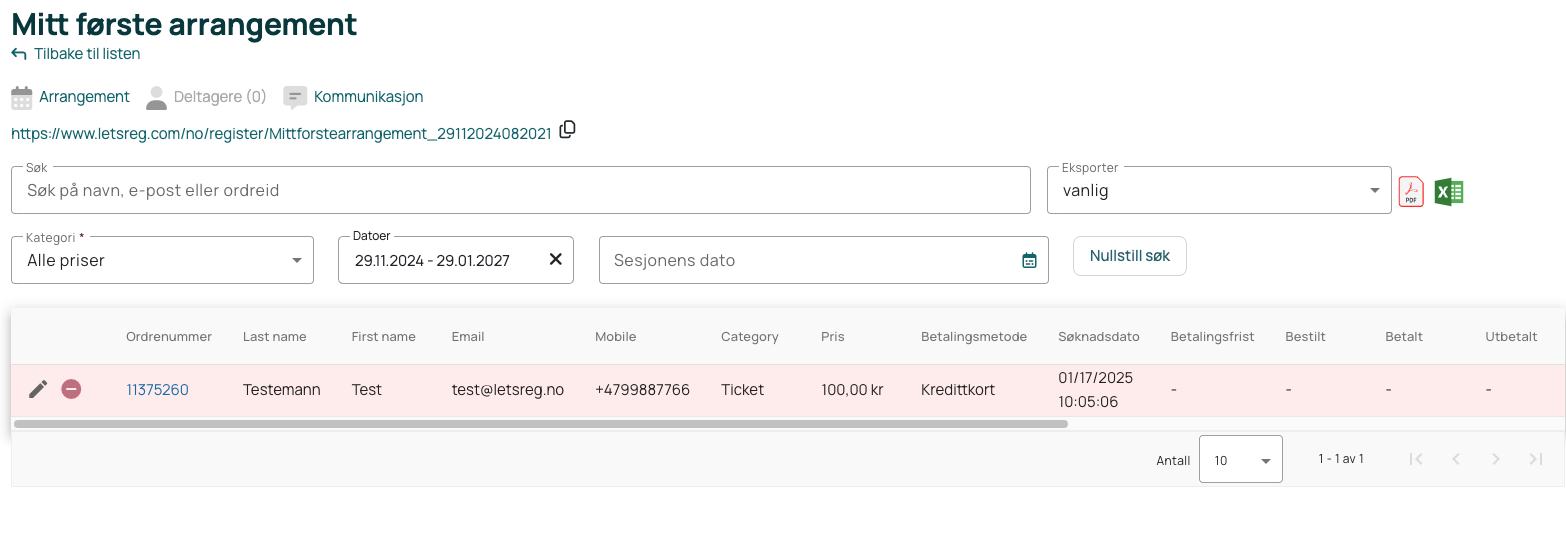Export participant list to Excel
This screenshot has width=1566, height=541.
1449,191
